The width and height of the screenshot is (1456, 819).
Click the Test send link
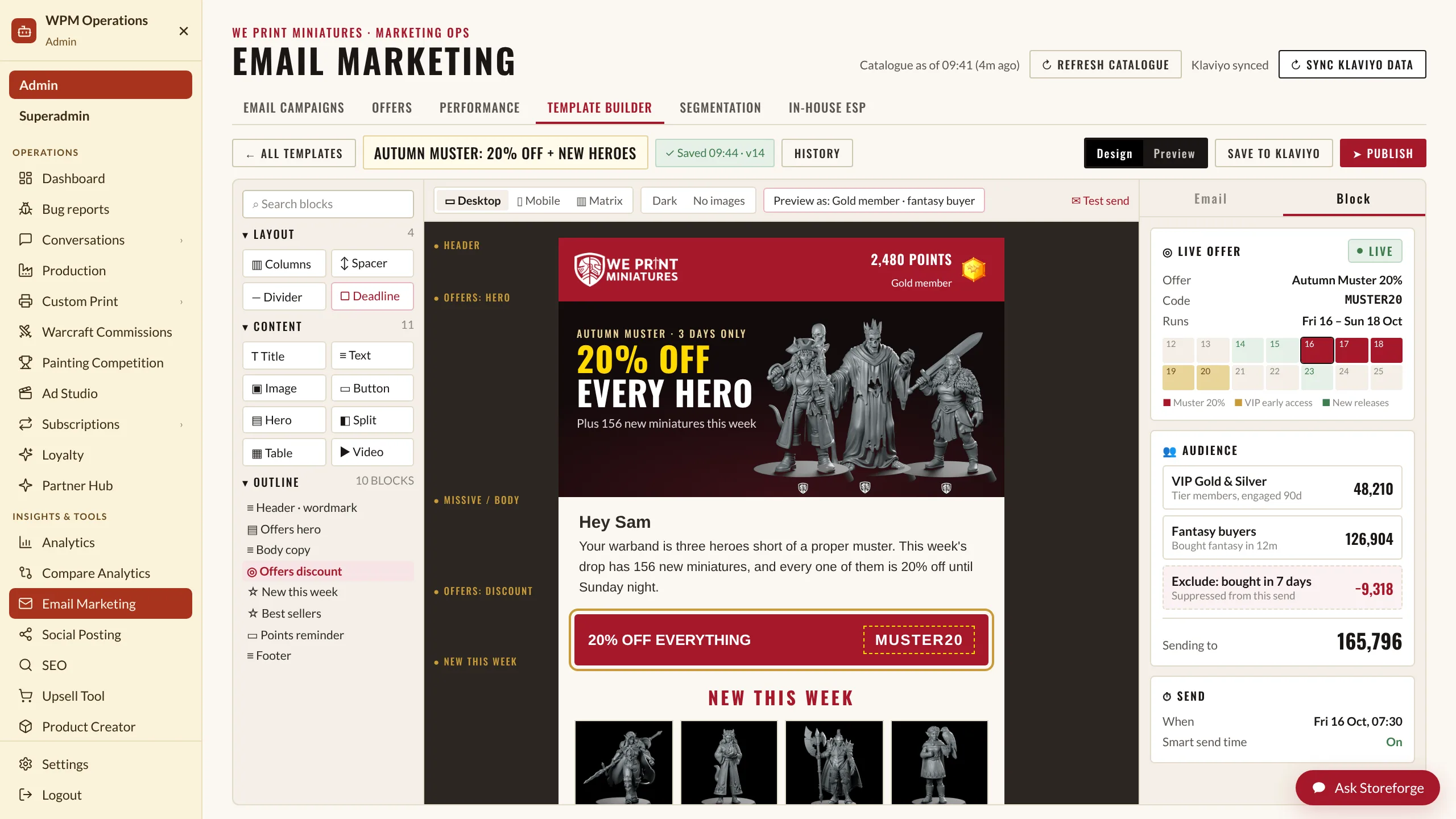click(1100, 201)
